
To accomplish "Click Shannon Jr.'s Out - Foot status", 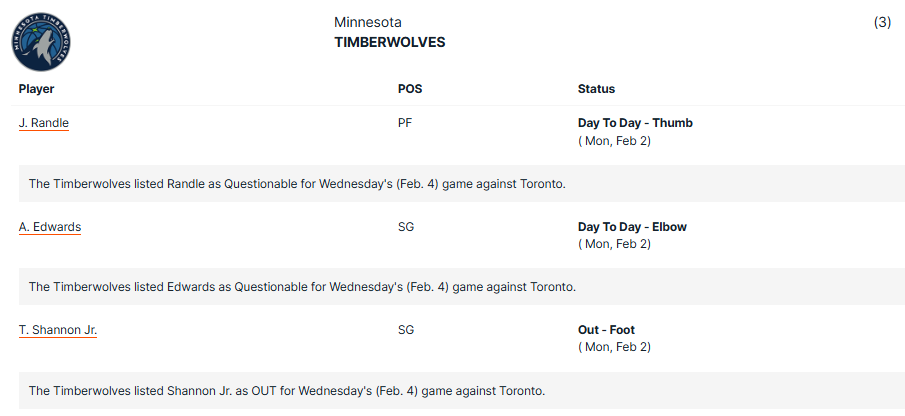I will click(x=606, y=330).
